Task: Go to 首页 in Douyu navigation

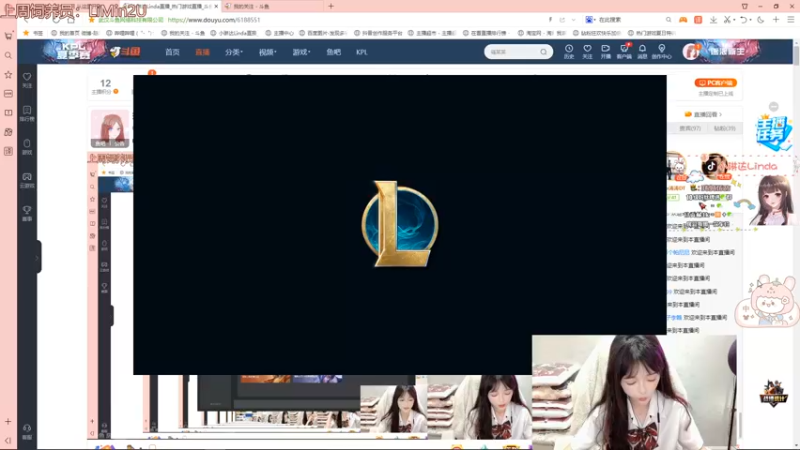Action: (x=172, y=52)
